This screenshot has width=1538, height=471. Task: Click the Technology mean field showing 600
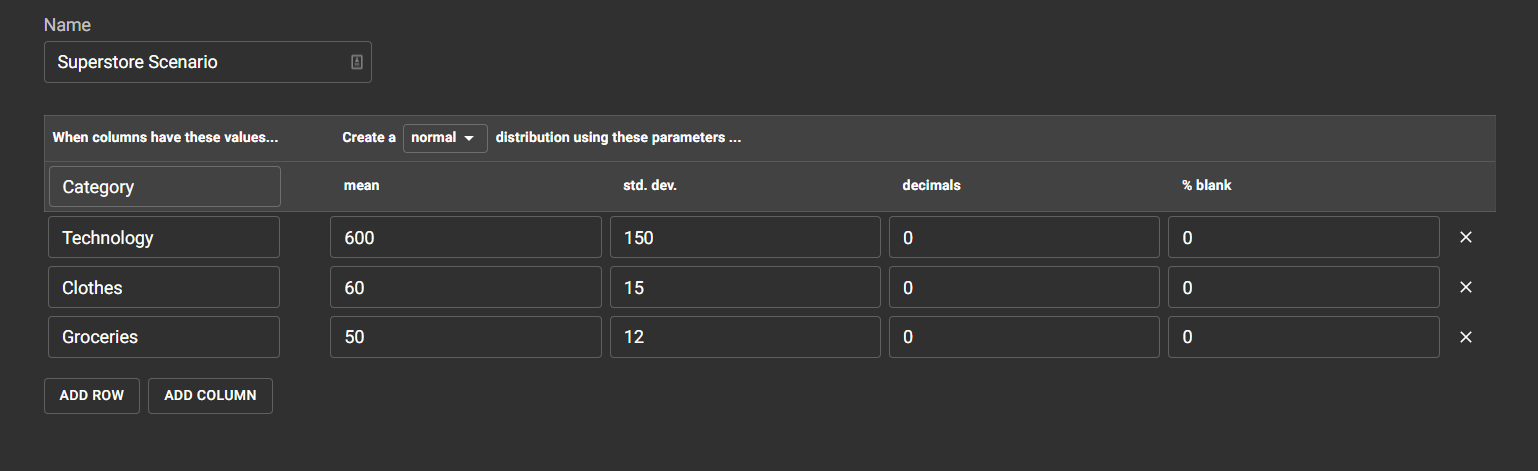pos(466,238)
